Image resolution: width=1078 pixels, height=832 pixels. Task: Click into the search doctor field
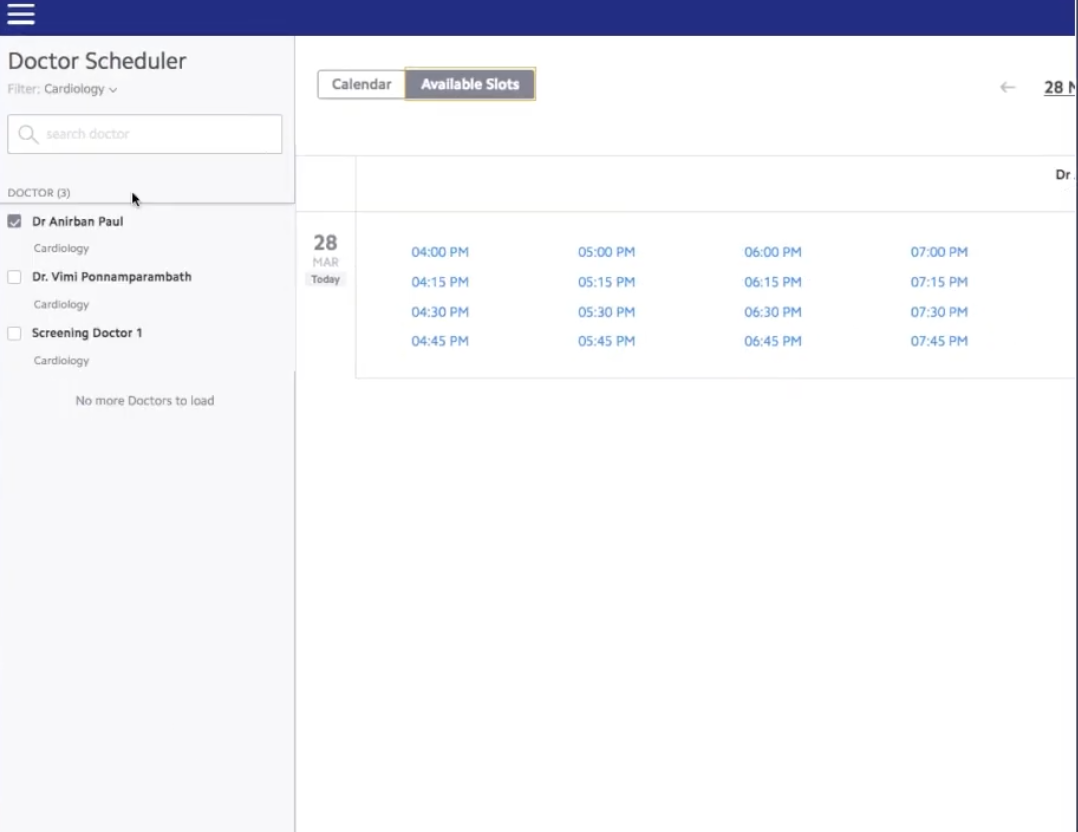144,134
